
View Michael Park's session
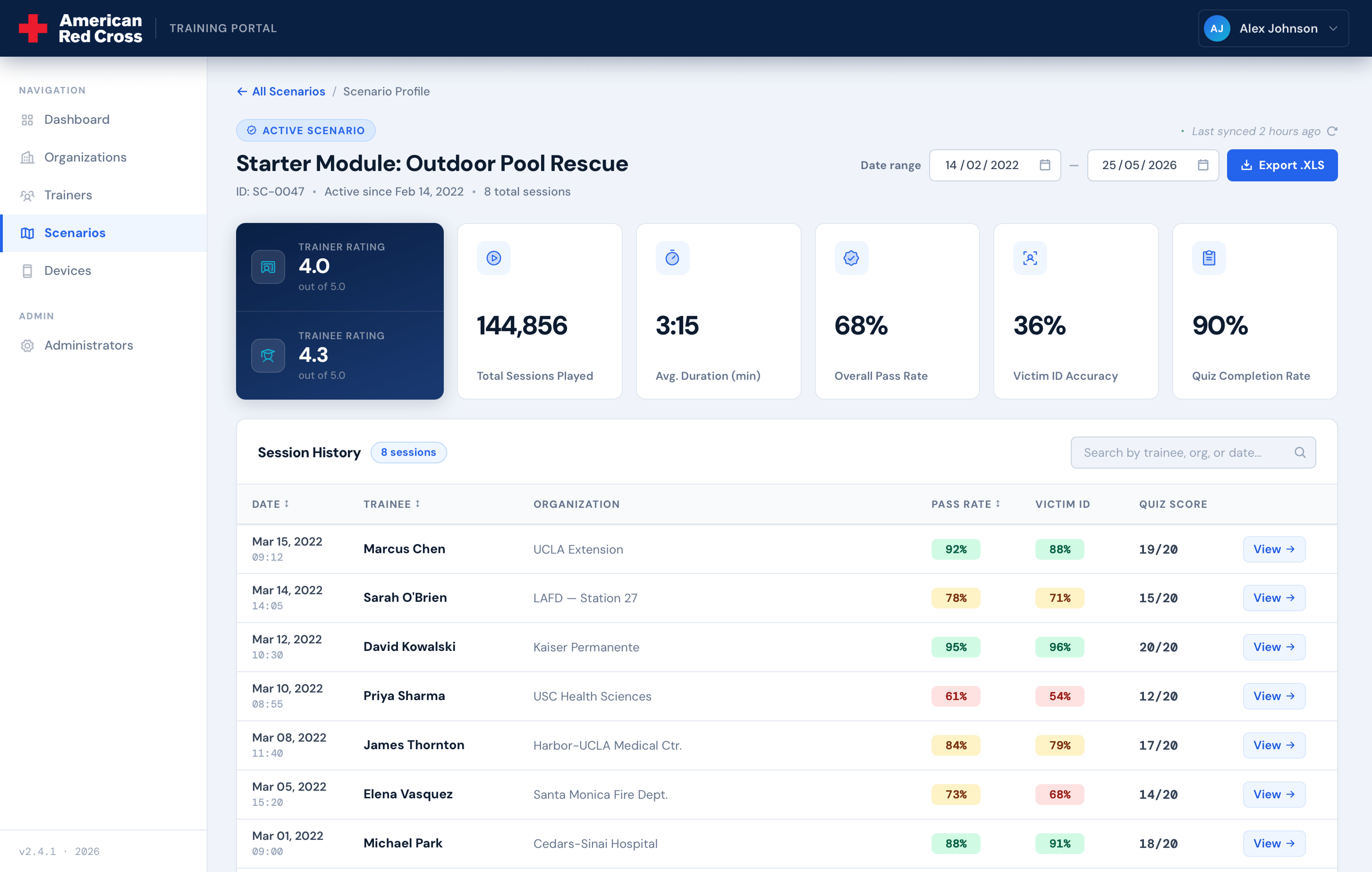(1274, 843)
